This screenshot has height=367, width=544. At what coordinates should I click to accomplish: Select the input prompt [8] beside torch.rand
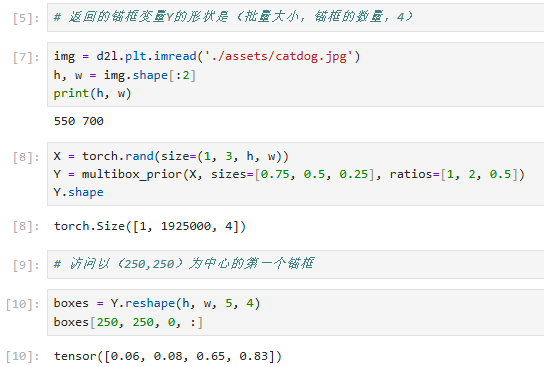[x=26, y=157]
